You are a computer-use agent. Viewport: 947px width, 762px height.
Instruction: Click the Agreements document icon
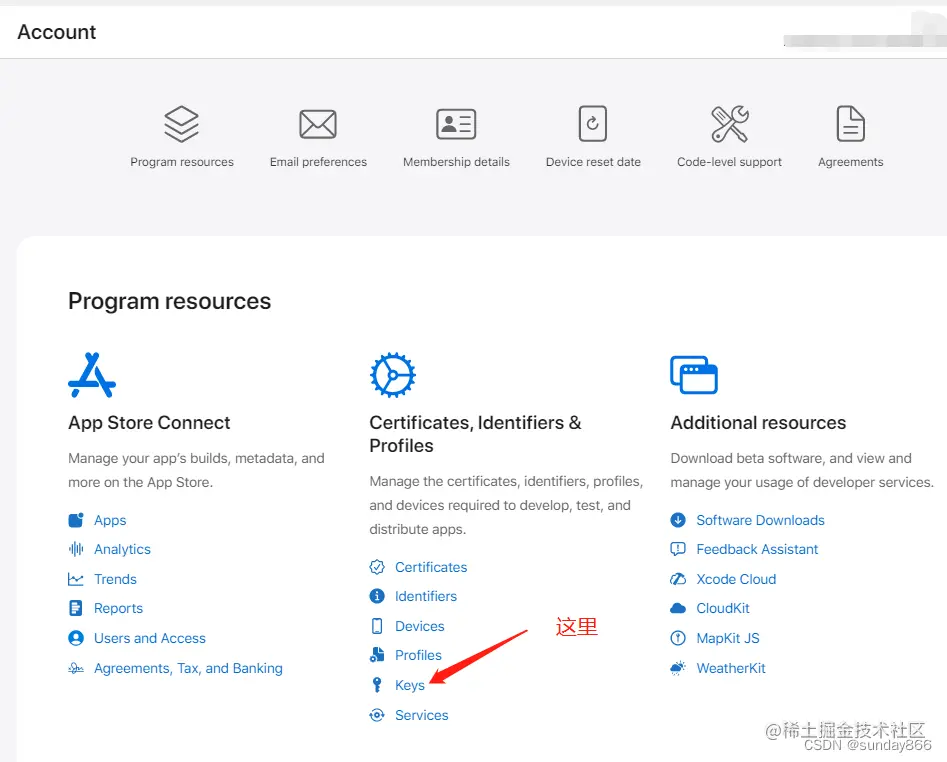point(850,124)
